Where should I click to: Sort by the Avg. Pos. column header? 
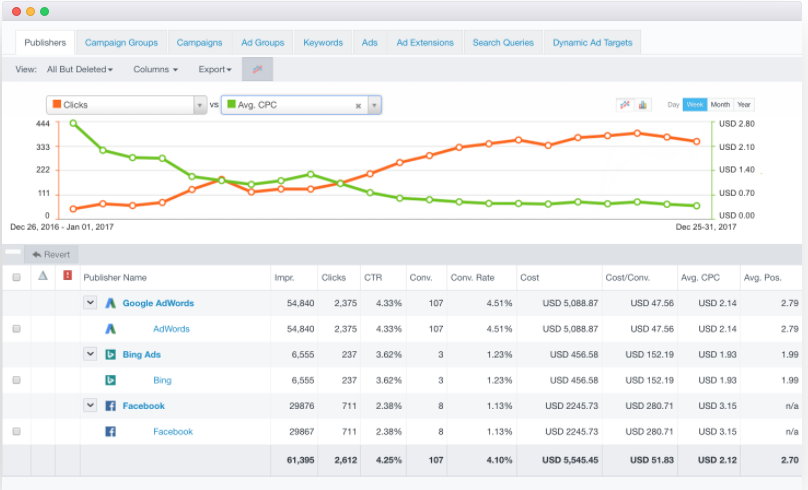click(762, 277)
